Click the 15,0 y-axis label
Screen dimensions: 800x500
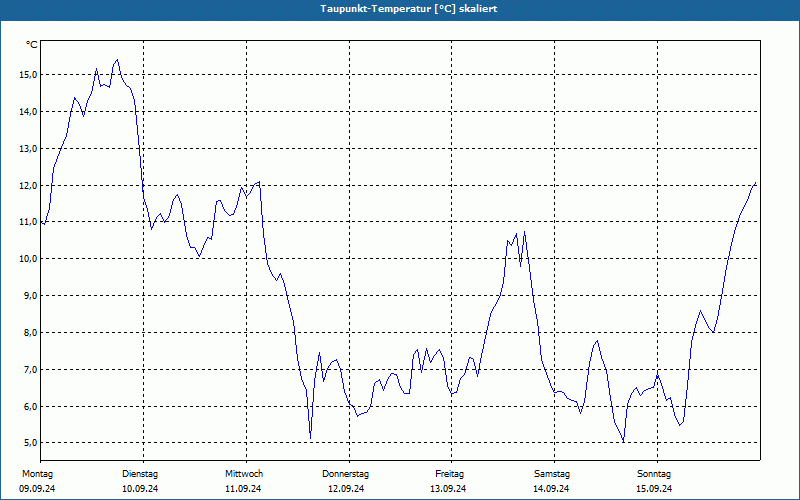[28, 74]
